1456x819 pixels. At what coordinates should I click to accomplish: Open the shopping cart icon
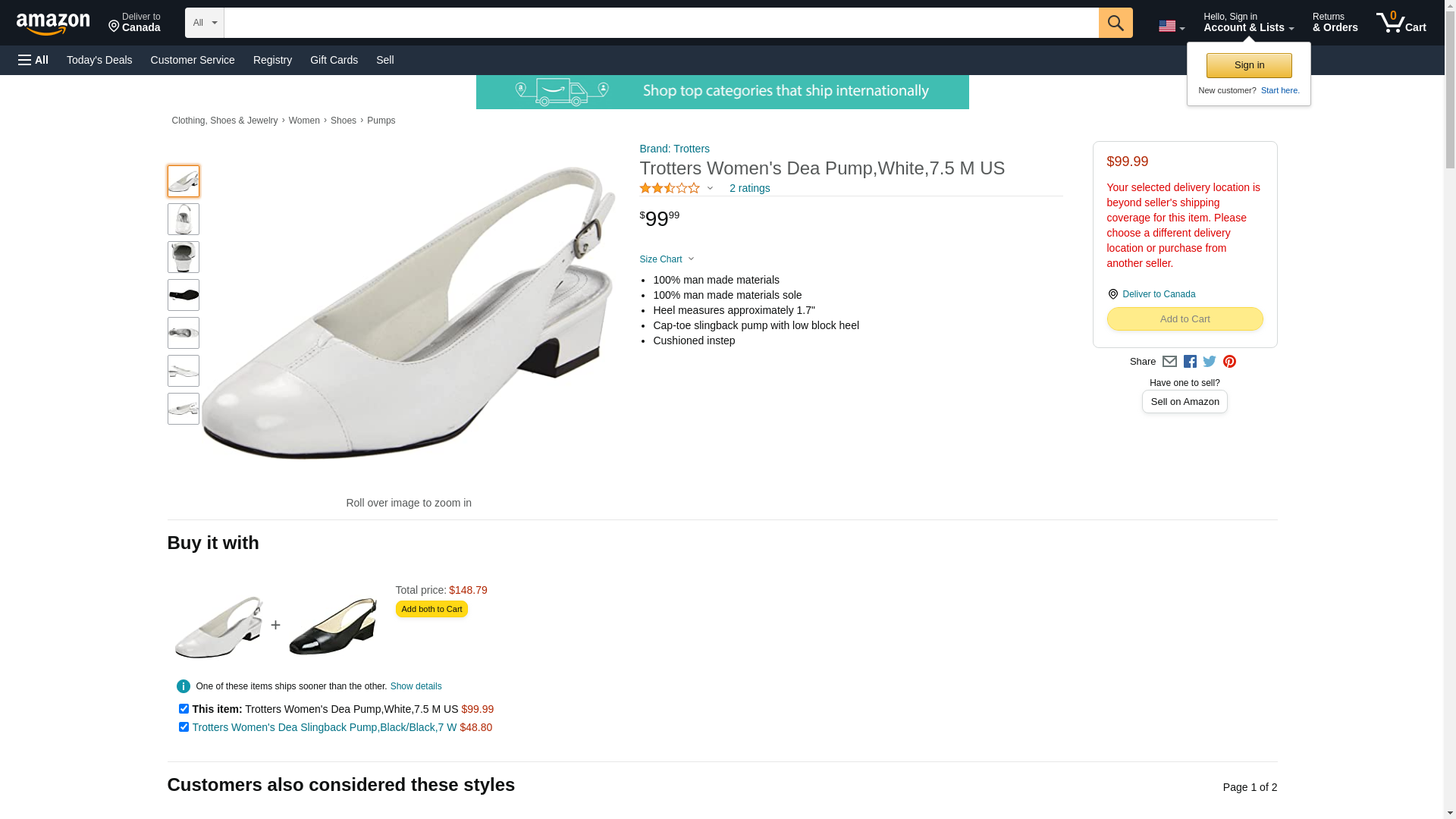pos(1401,22)
